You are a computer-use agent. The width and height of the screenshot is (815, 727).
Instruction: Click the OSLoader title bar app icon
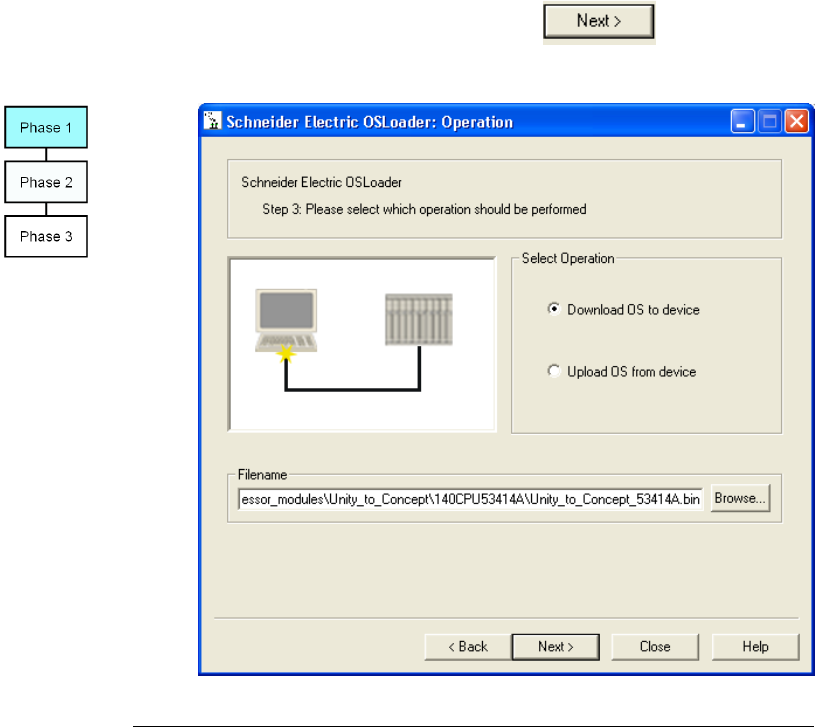point(212,121)
